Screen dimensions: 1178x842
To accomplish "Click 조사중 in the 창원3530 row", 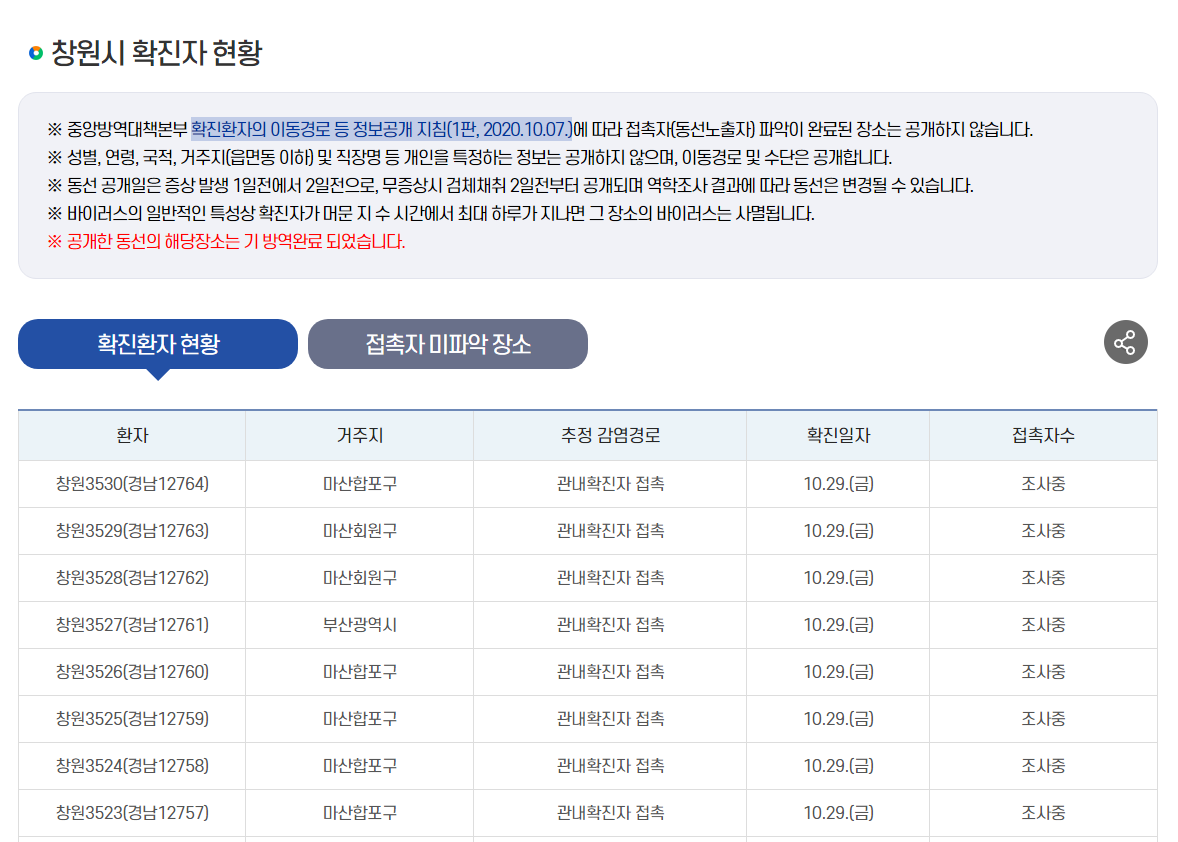I will point(1043,484).
